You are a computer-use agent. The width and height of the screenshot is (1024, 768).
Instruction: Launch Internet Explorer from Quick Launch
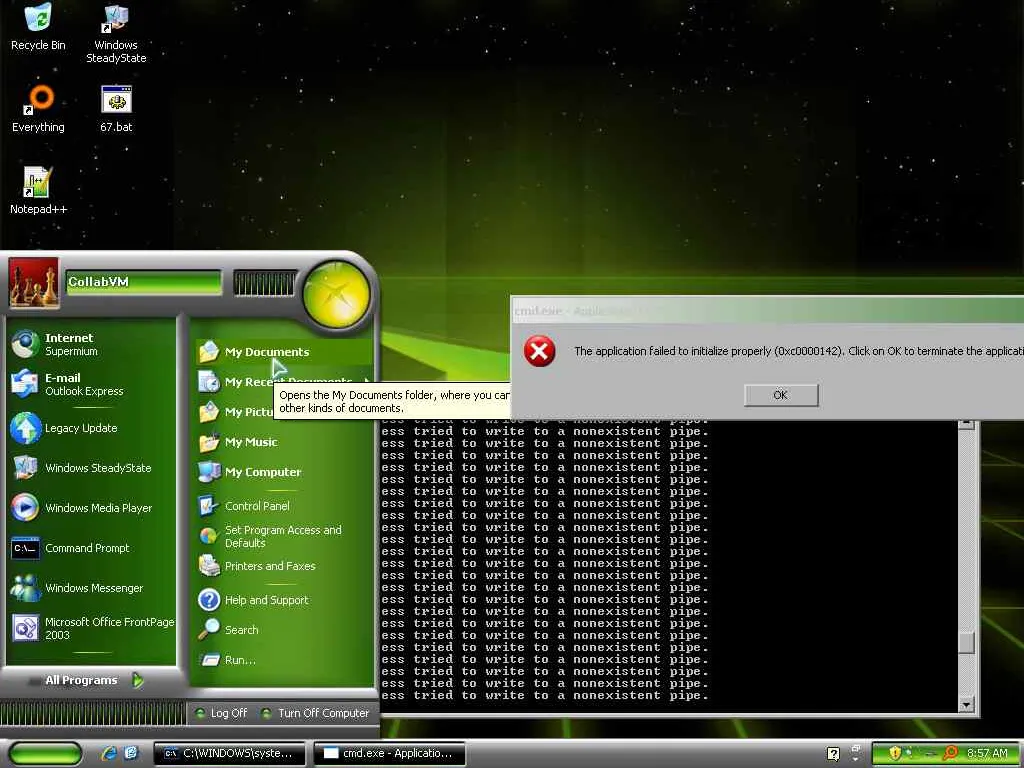coord(109,754)
